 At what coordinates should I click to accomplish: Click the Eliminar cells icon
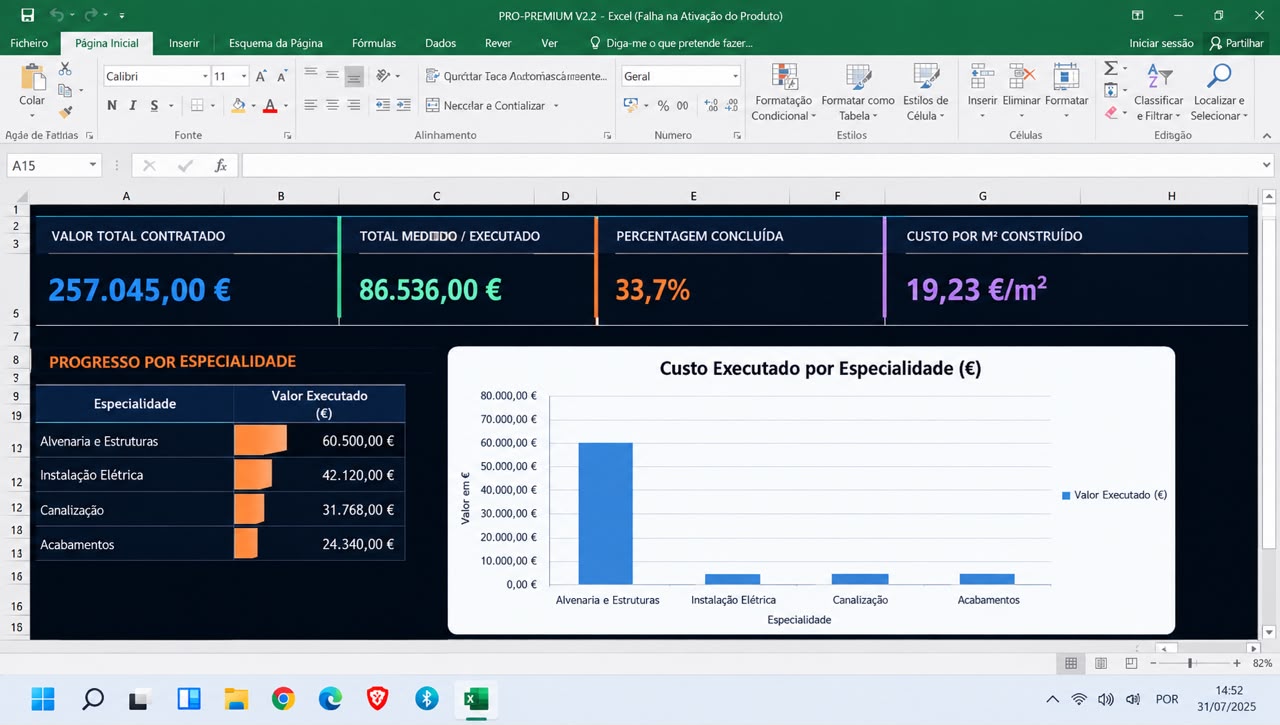pyautogui.click(x=1021, y=77)
